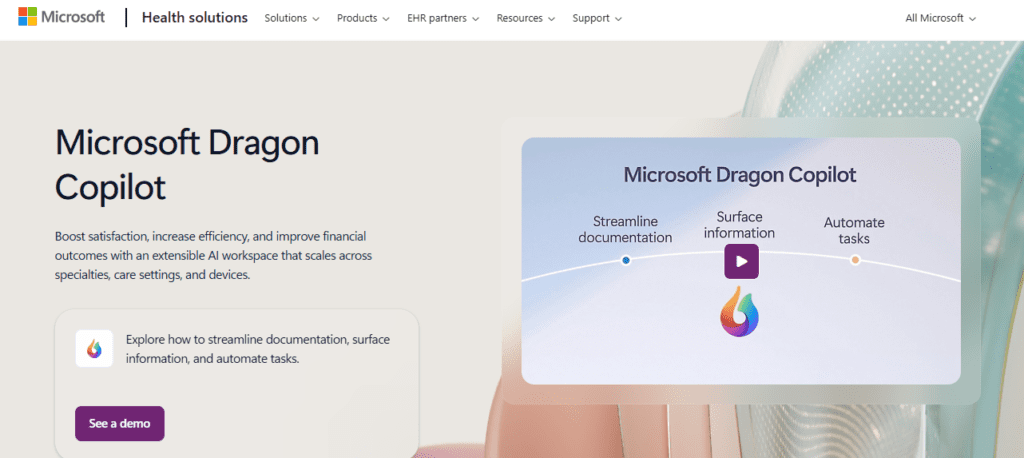This screenshot has height=458, width=1024.
Task: Click the Dragon Copilot logo in video thumbnail
Action: click(x=739, y=312)
